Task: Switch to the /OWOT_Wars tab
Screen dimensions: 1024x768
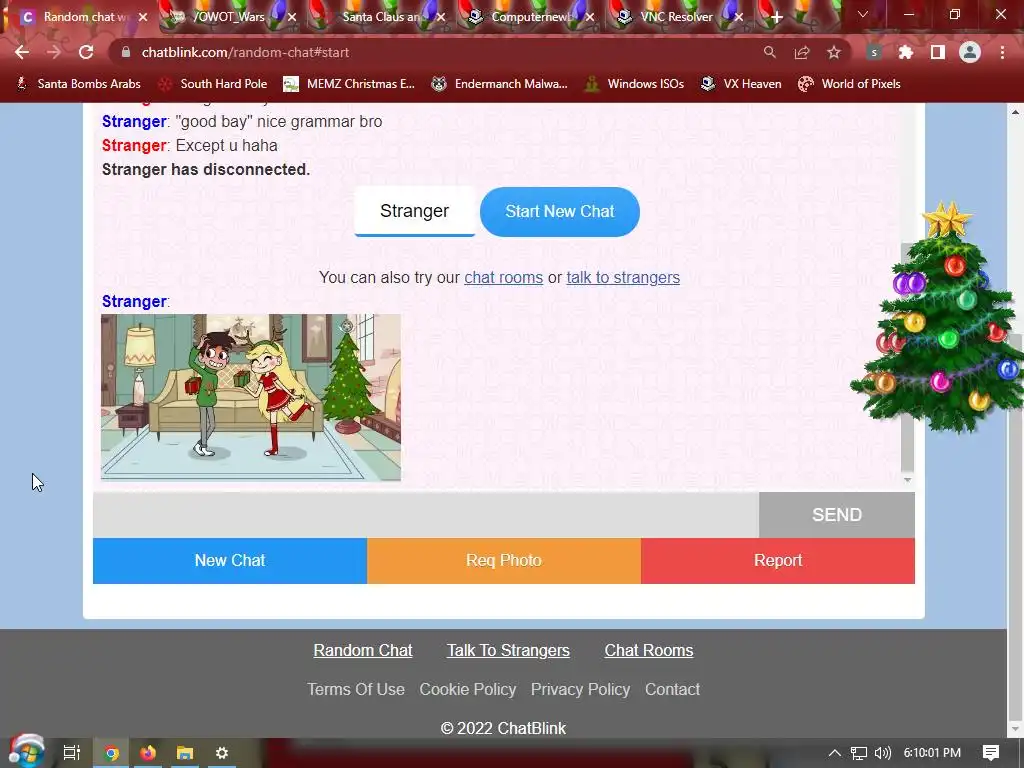Action: (x=229, y=17)
